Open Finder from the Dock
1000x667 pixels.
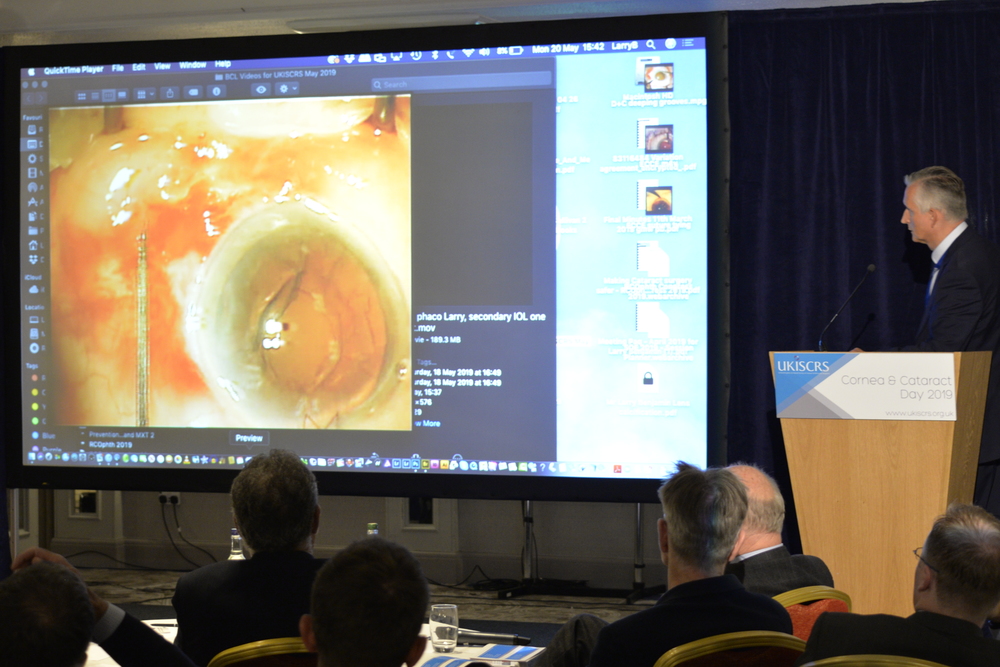(x=33, y=457)
